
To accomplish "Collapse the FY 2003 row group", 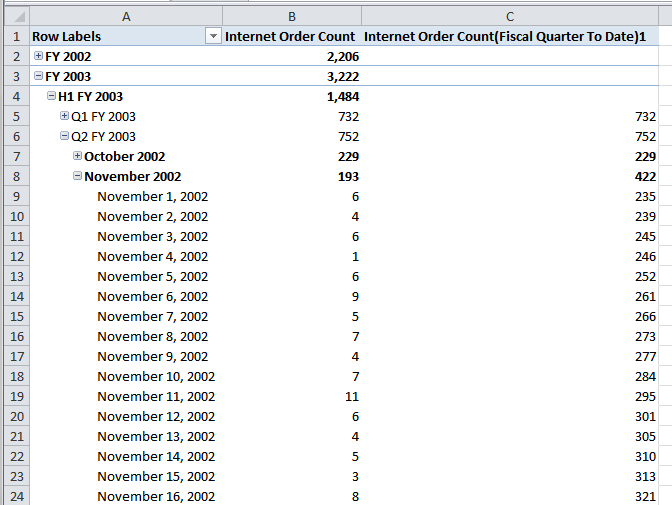I will 38,76.
